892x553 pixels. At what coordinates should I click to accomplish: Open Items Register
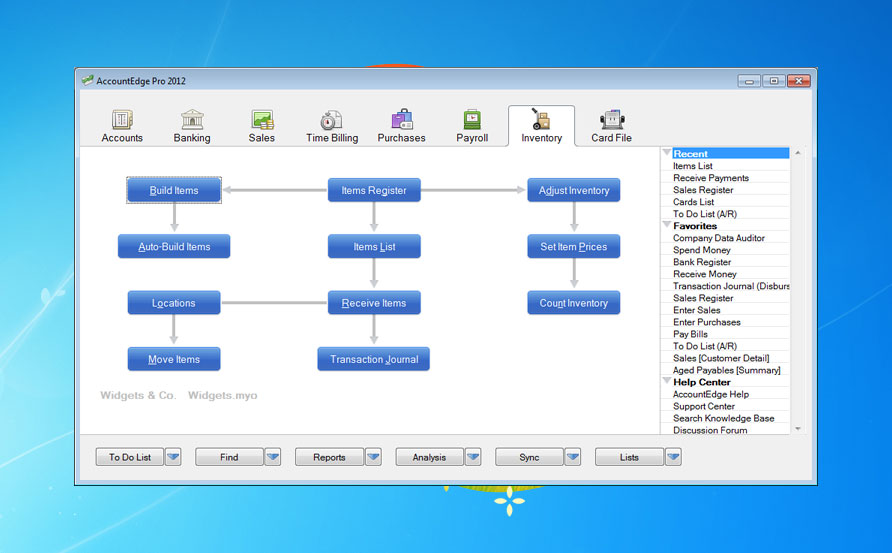click(374, 190)
